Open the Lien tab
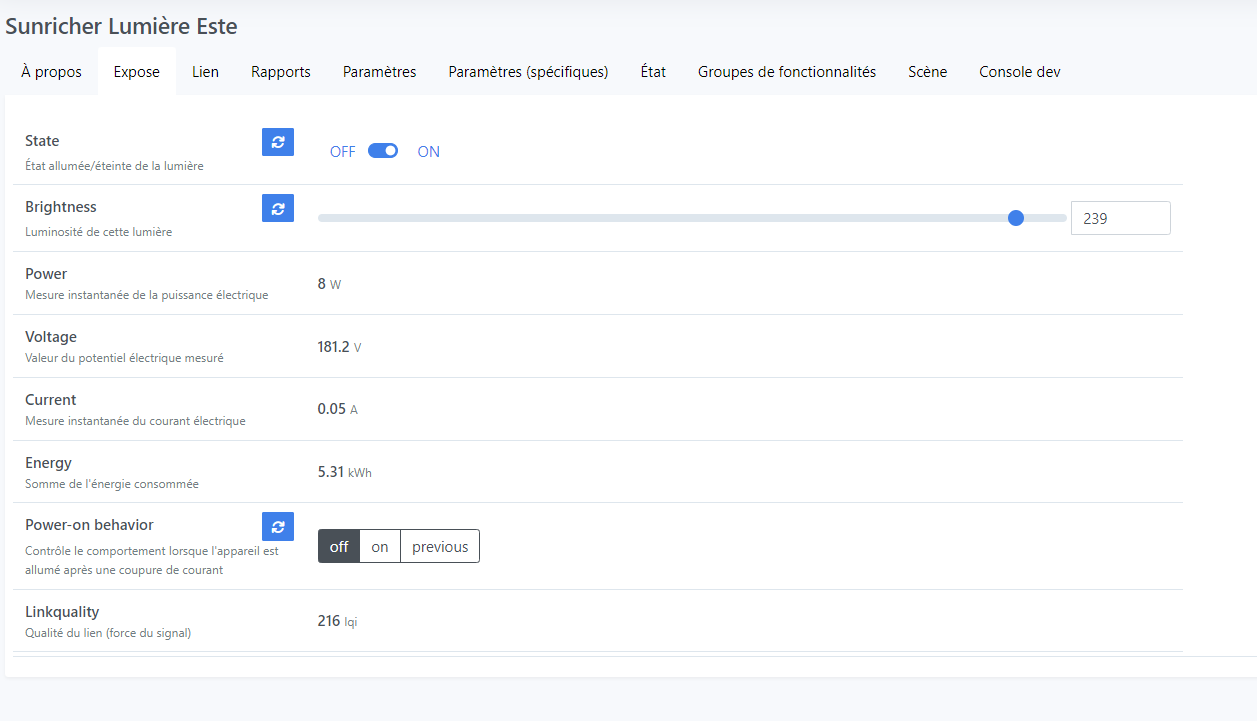The width and height of the screenshot is (1257, 721). click(205, 72)
